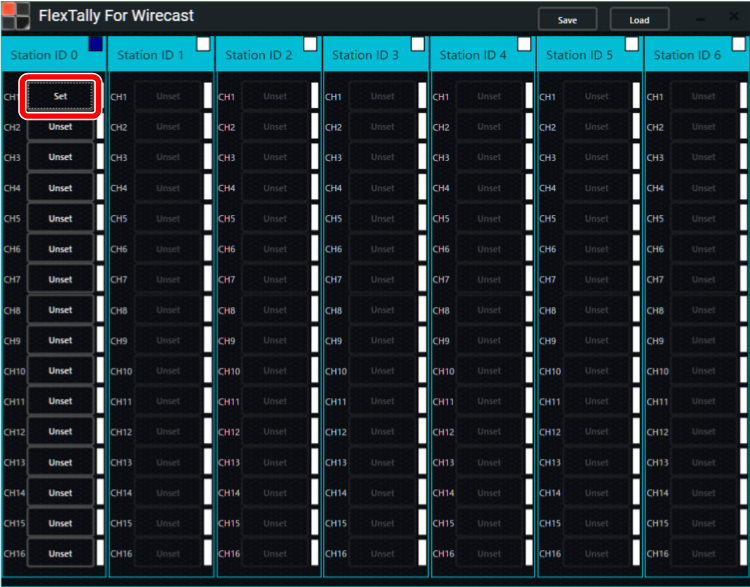Click the FlexTally app logo icon
The width and height of the screenshot is (750, 587).
coord(16,18)
